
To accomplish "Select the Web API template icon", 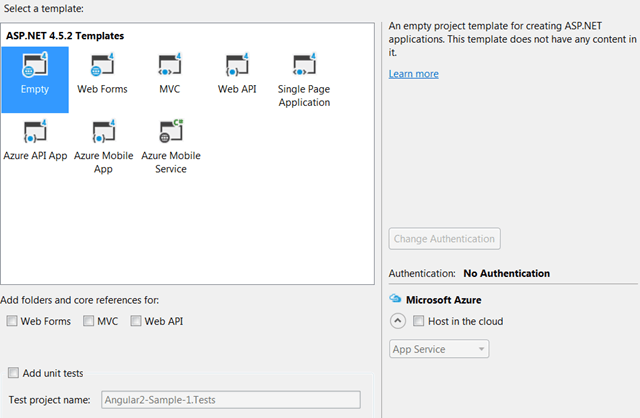I will pos(237,70).
